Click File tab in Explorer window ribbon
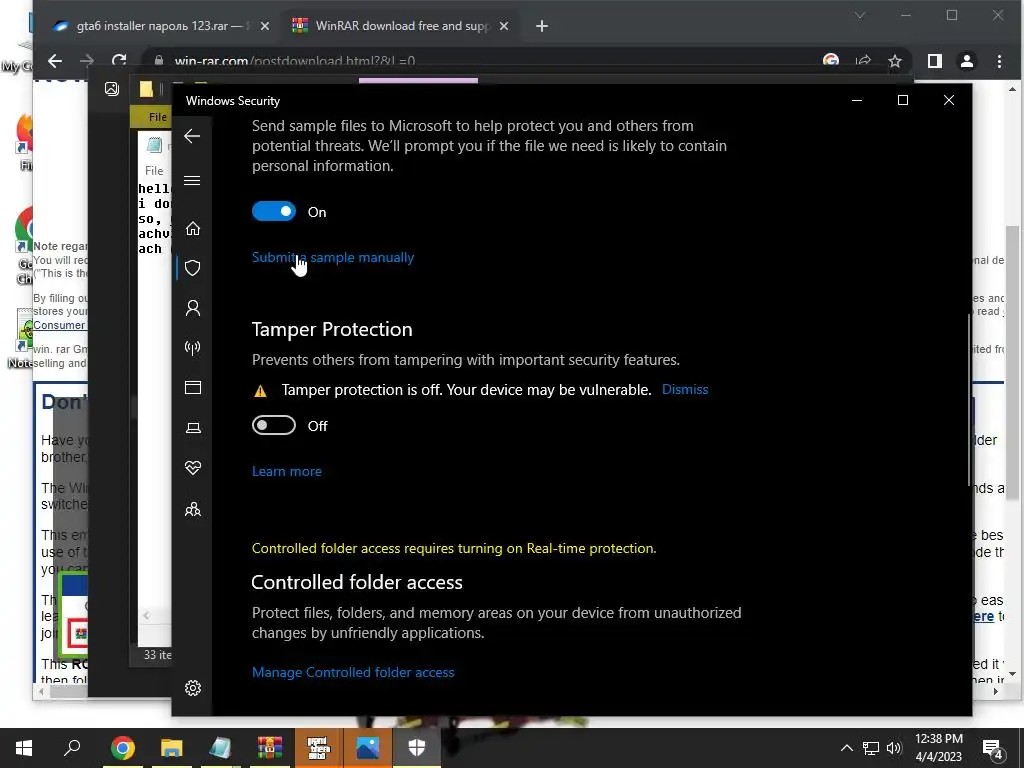1024x768 pixels. click(x=157, y=117)
